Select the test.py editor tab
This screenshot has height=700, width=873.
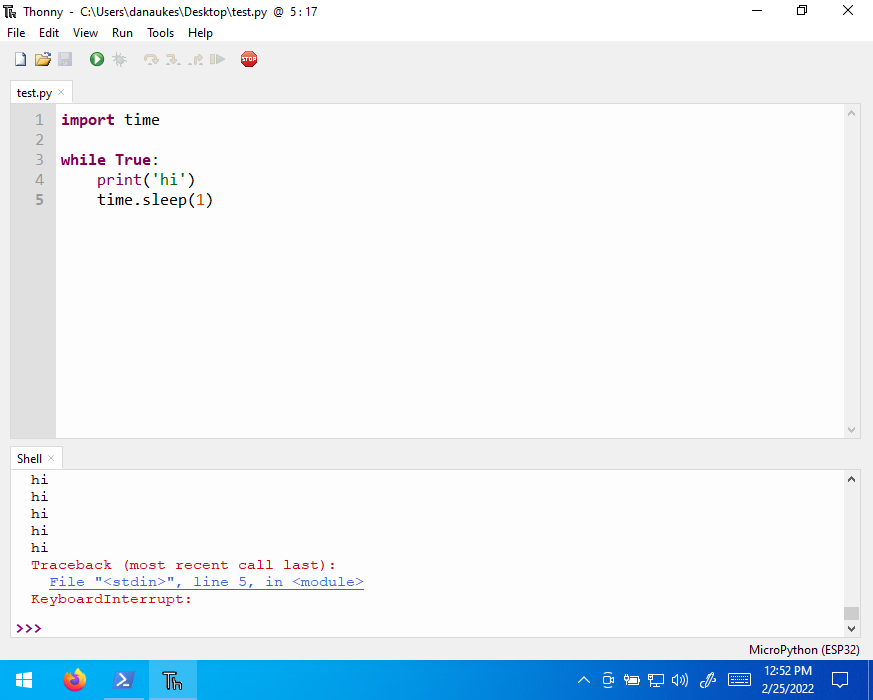[35, 93]
